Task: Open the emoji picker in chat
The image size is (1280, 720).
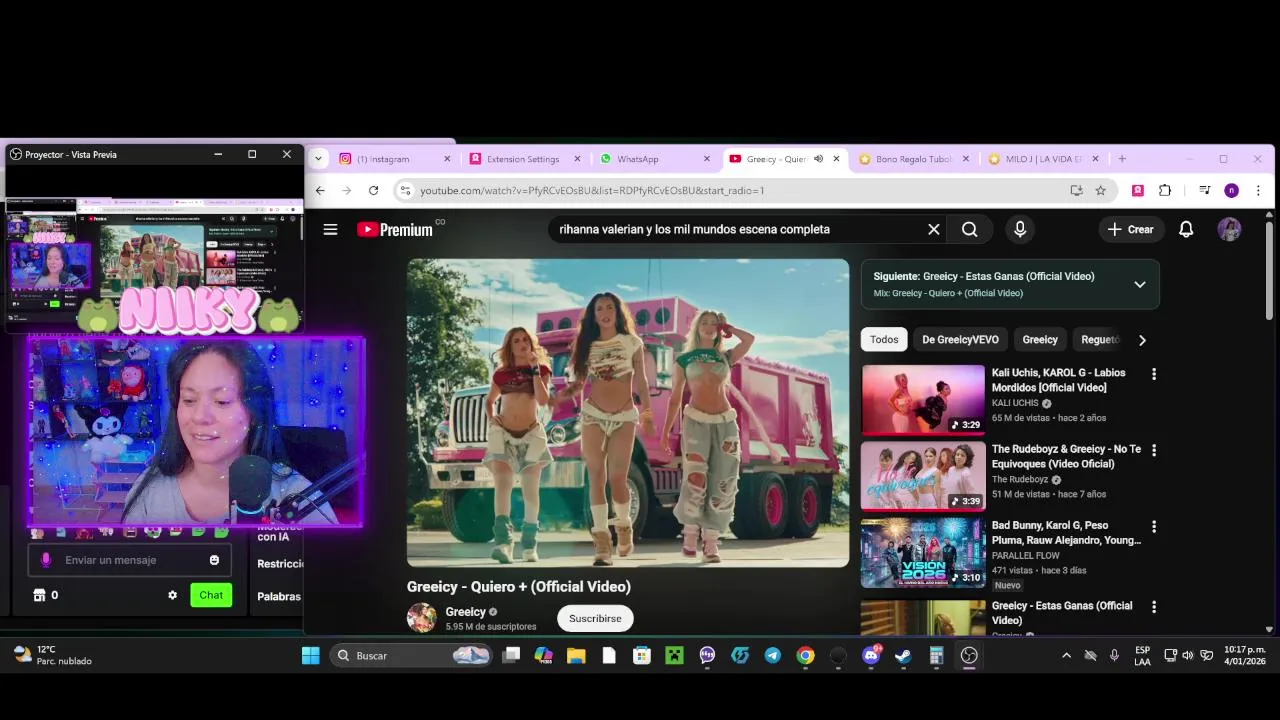Action: tap(214, 560)
